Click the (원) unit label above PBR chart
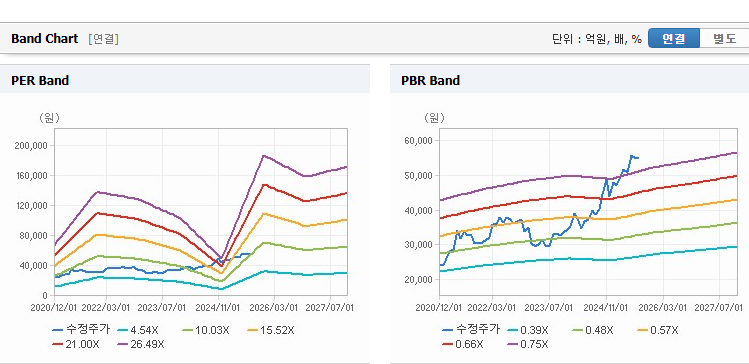 coord(434,118)
